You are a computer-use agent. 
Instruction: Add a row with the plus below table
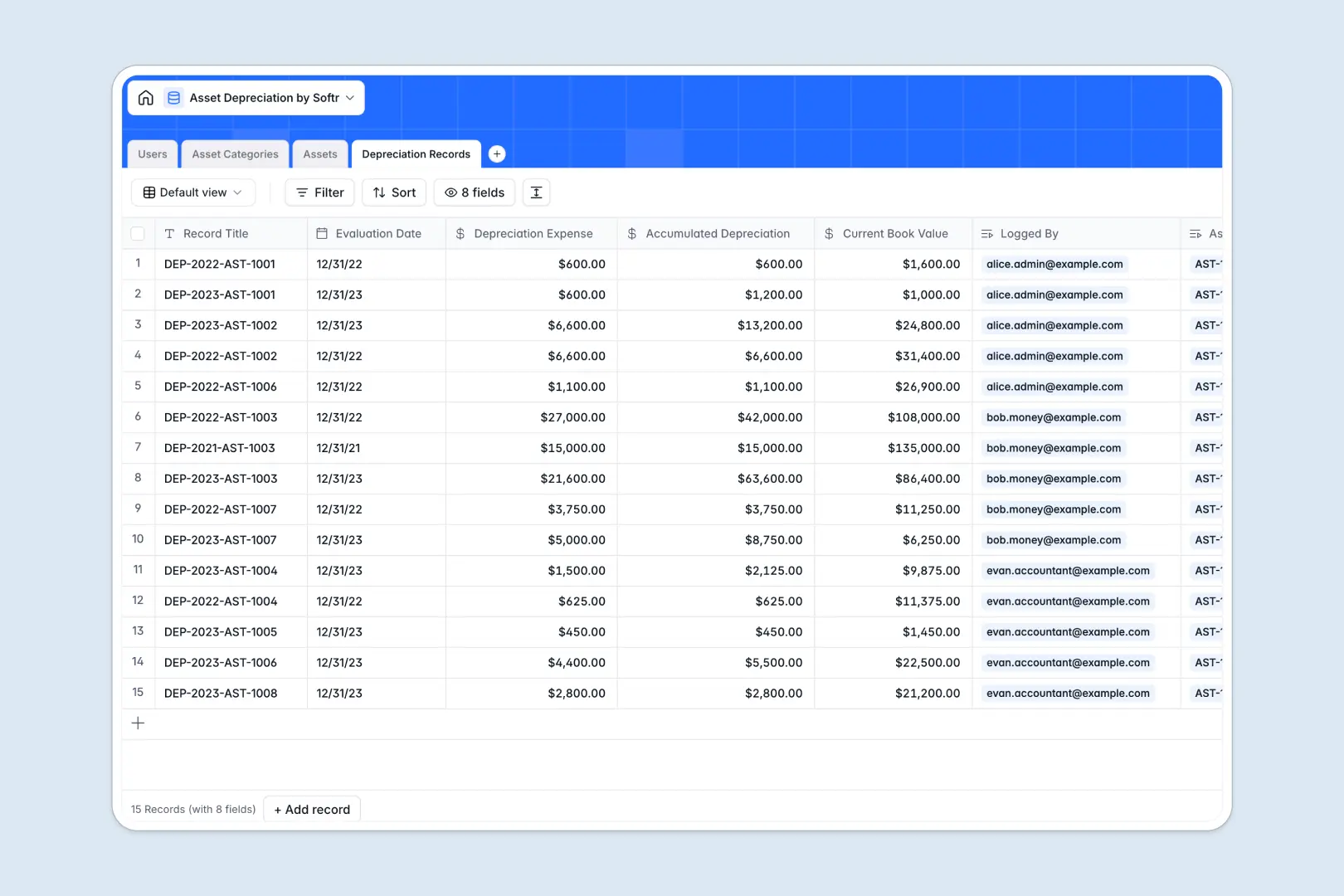click(x=139, y=723)
